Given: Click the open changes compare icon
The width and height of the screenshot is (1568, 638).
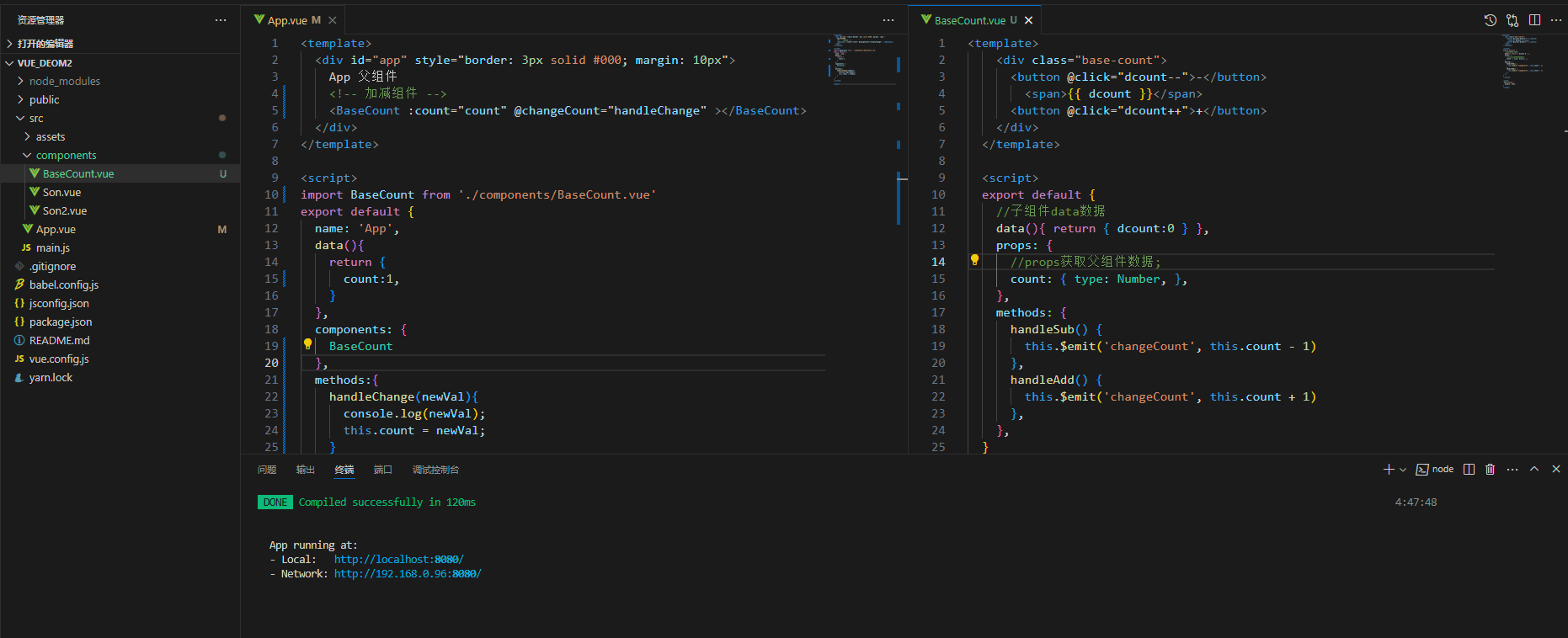Looking at the screenshot, I should 1512,20.
